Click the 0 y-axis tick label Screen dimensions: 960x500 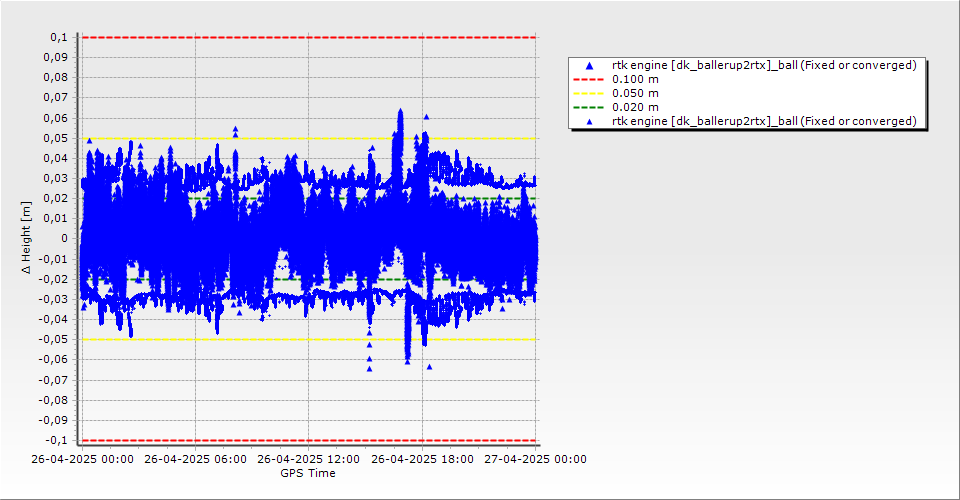pyautogui.click(x=65, y=239)
